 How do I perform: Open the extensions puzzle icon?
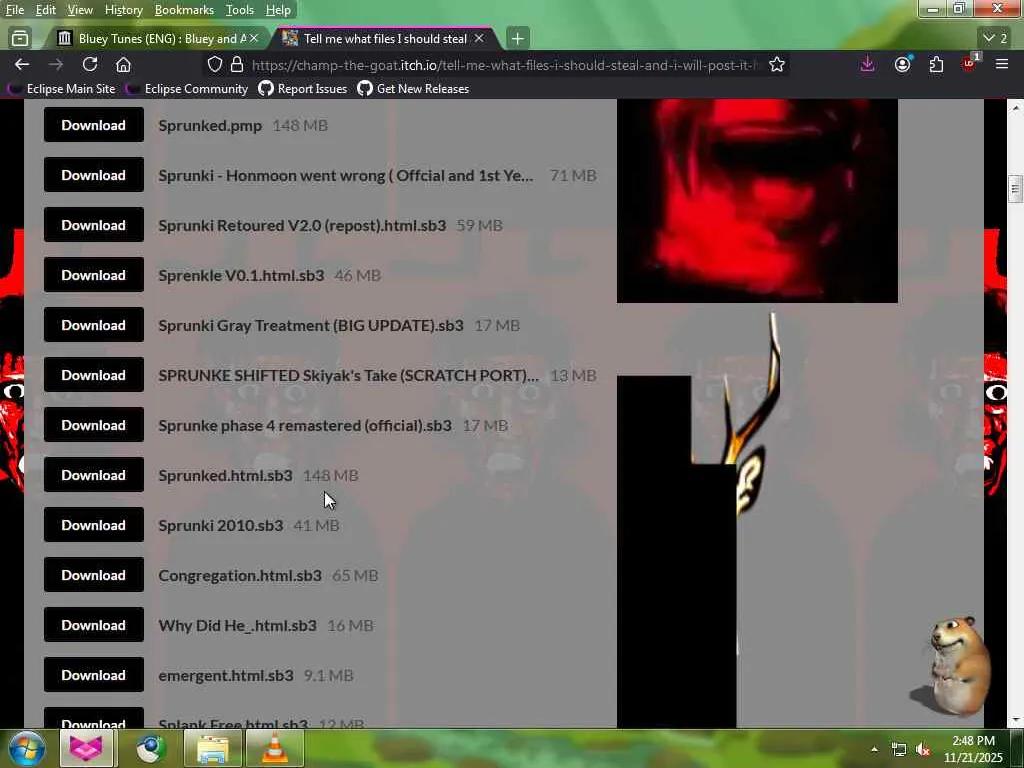point(936,64)
